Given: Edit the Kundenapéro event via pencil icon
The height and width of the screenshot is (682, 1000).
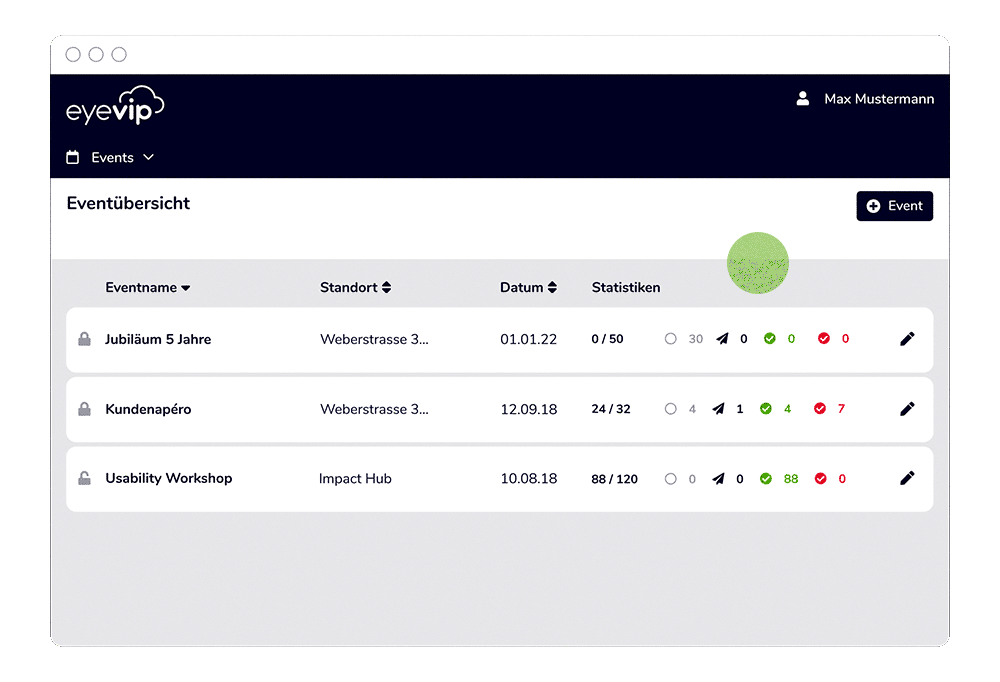Looking at the screenshot, I should (x=907, y=409).
